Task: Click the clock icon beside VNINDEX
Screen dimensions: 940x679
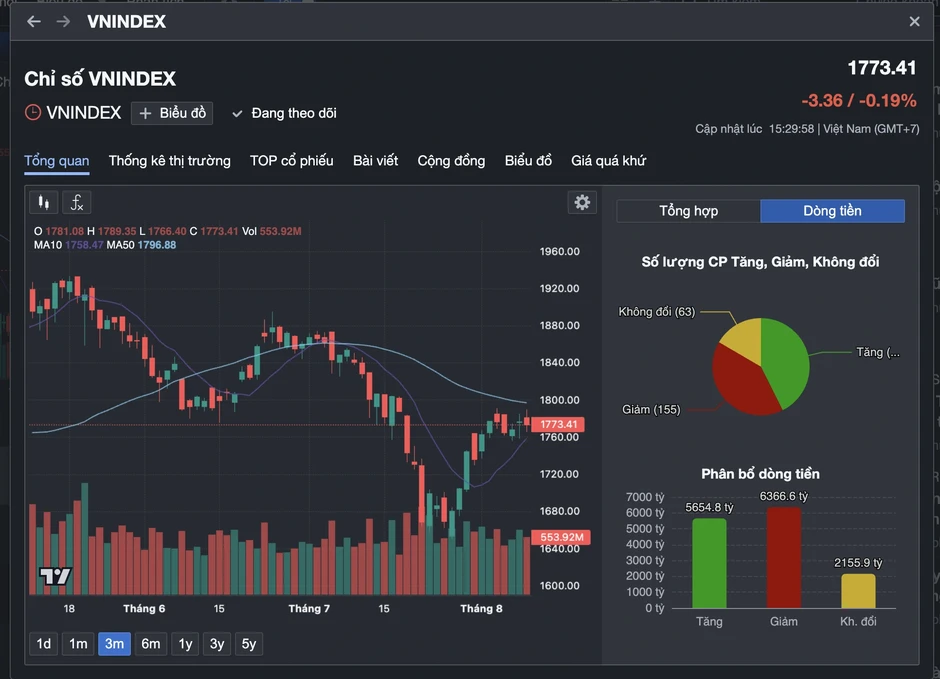Action: pyautogui.click(x=33, y=113)
